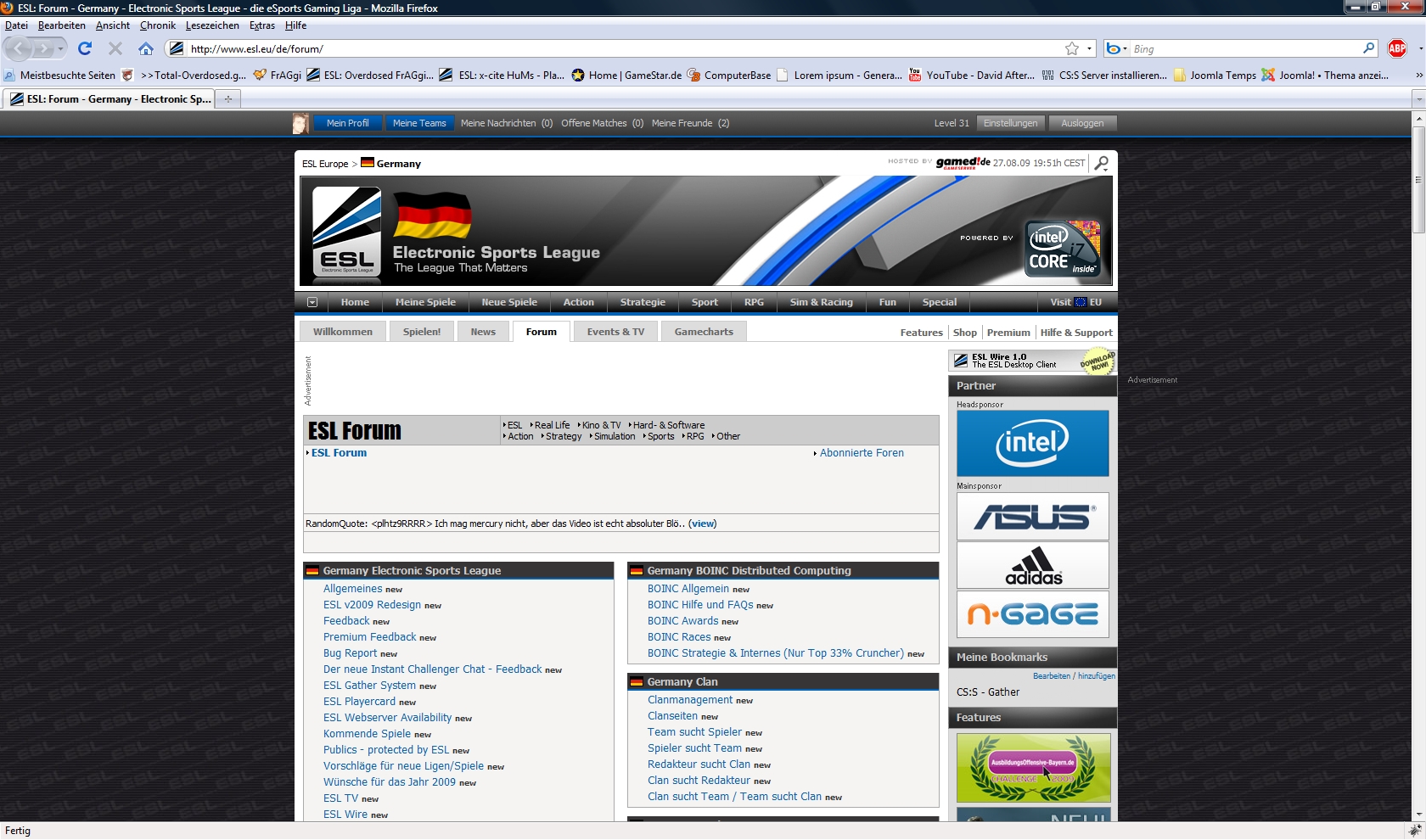
Task: Click the browser Forward arrow button
Action: (x=43, y=48)
